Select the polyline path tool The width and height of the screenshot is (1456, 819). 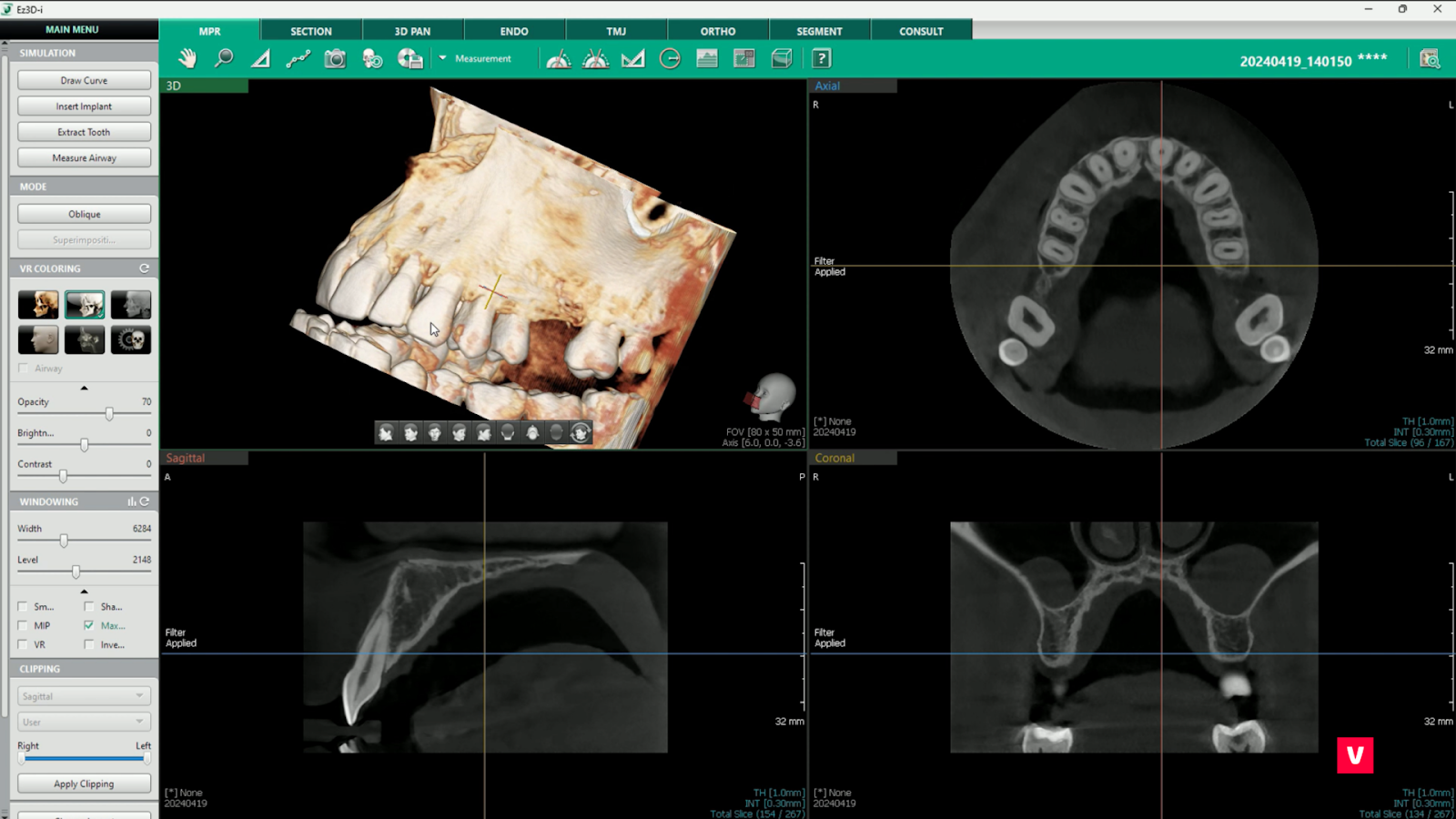[298, 59]
